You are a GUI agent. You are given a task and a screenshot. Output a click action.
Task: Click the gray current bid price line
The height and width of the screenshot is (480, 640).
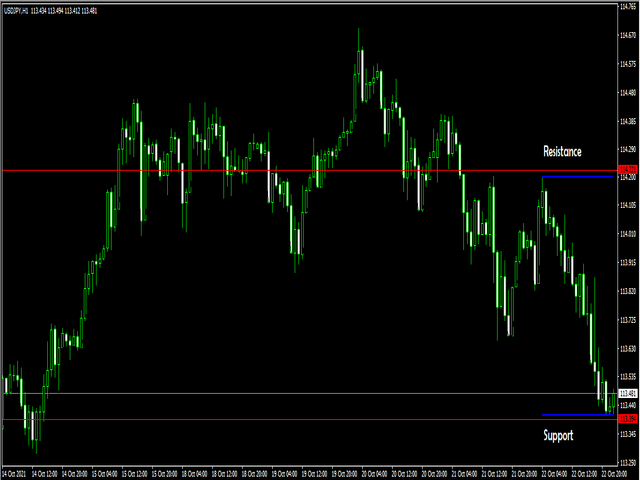310,393
